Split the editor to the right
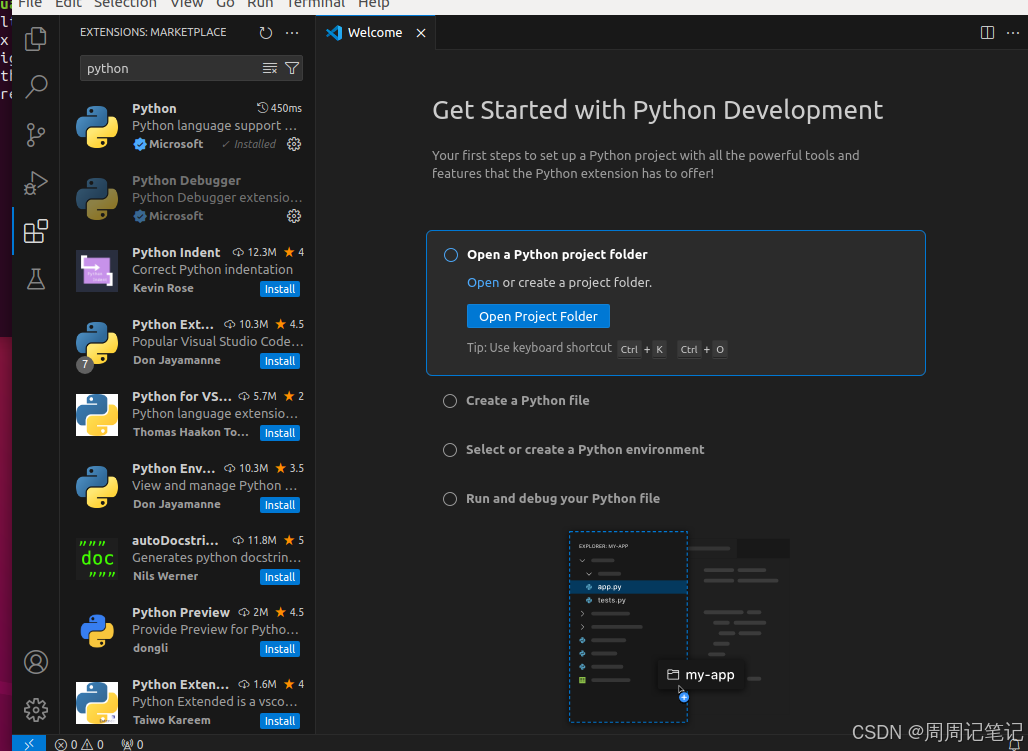The image size is (1028, 751). click(986, 32)
